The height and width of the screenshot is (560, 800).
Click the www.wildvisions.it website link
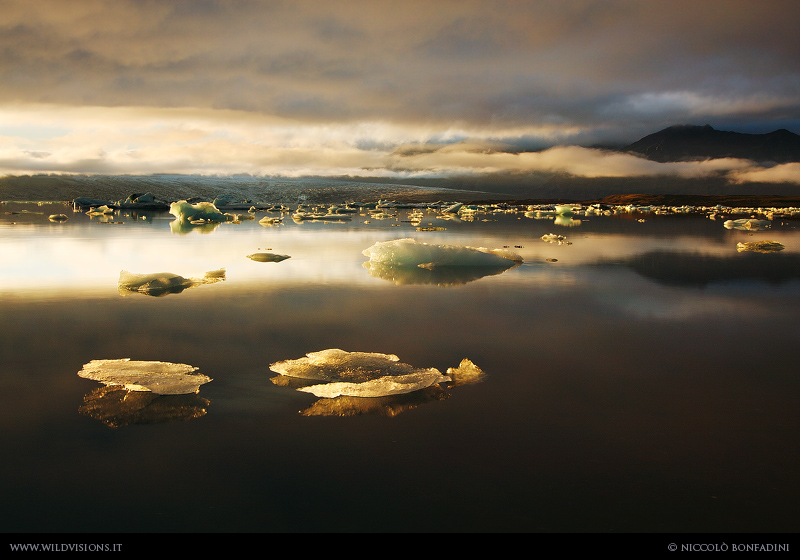(x=66, y=547)
